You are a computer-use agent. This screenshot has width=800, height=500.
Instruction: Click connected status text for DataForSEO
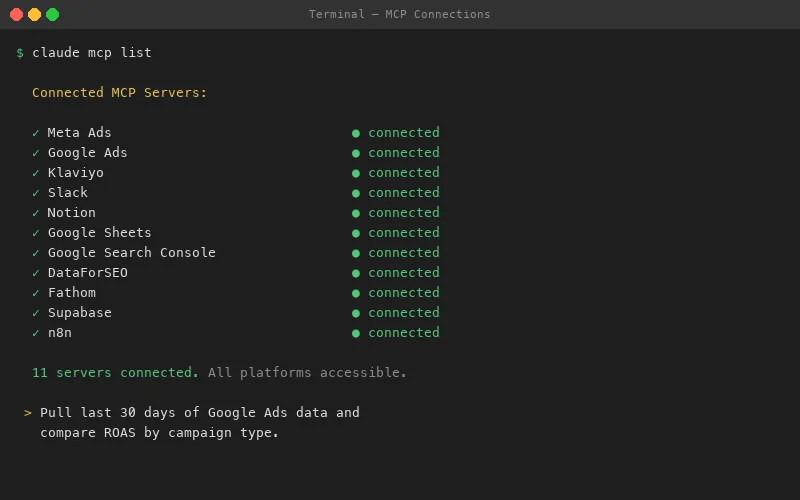point(404,273)
